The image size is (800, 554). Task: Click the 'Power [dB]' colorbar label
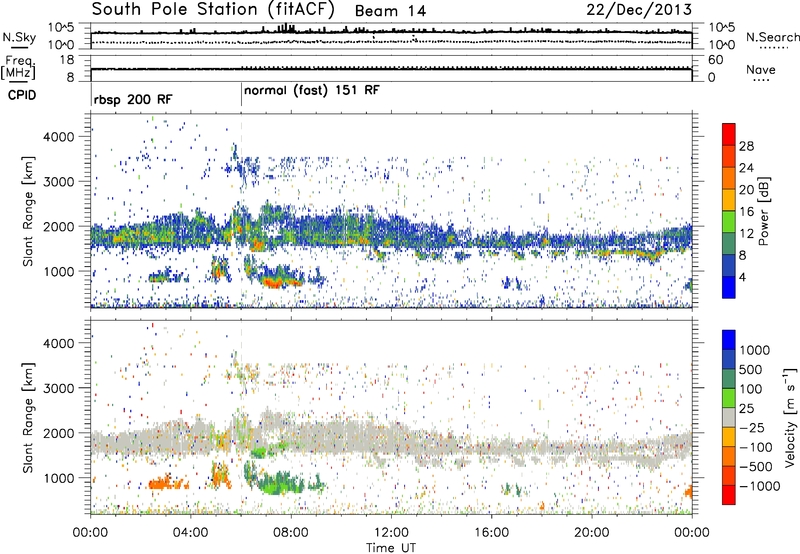point(763,211)
